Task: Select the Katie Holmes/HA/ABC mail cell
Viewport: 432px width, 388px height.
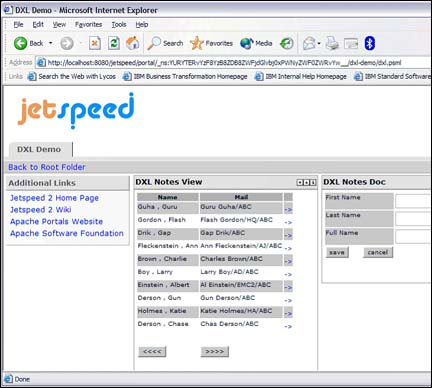Action: pos(241,312)
